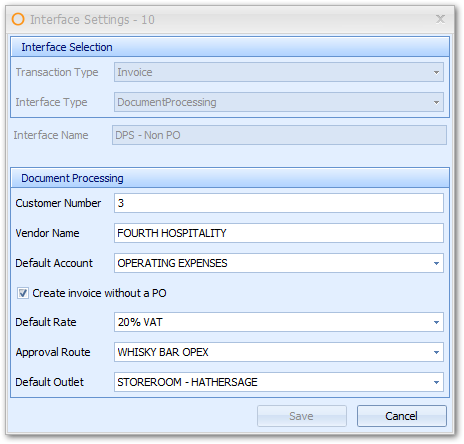Click the Save button
The height and width of the screenshot is (444, 464).
coord(302,416)
